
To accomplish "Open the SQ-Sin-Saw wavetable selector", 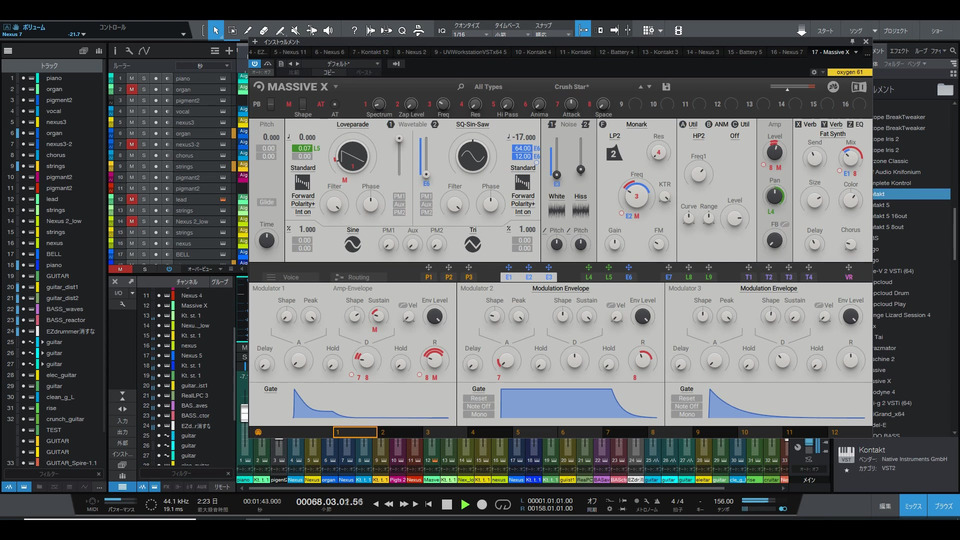I will pyautogui.click(x=472, y=124).
